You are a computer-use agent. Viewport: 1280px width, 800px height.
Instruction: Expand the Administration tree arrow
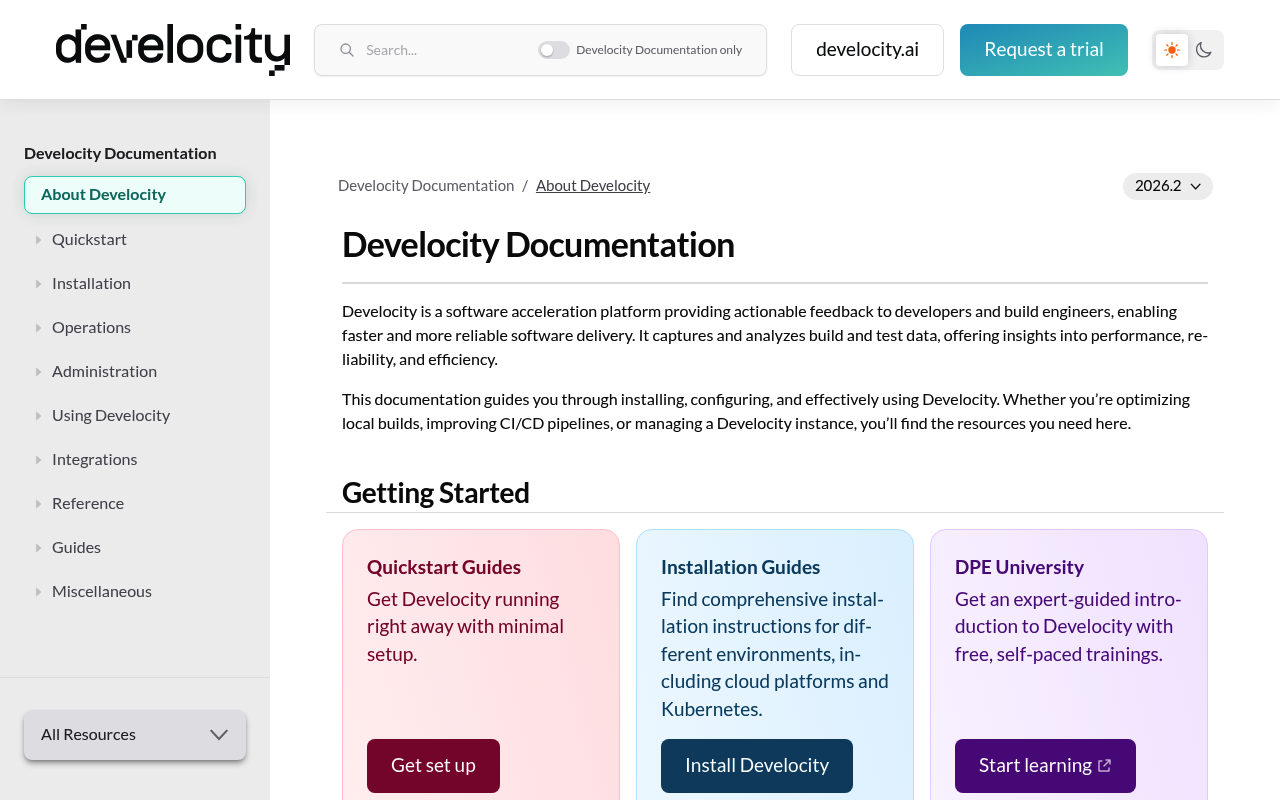38,371
